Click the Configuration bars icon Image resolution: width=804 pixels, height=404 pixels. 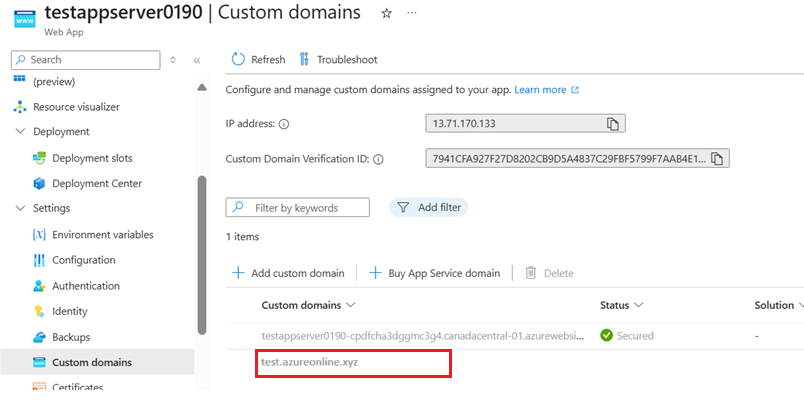(39, 260)
